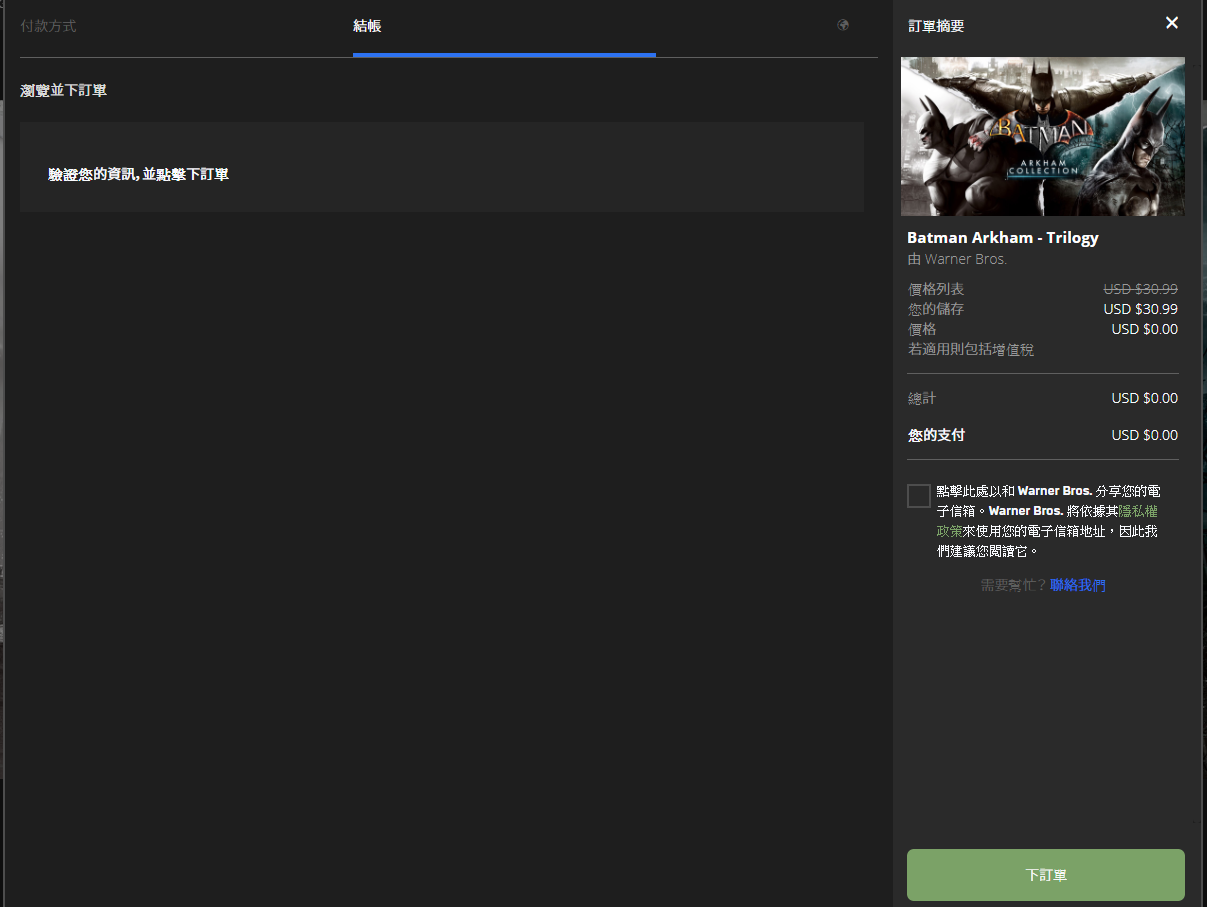This screenshot has height=907, width=1207.
Task: Switch to the 付款方式 tab
Action: click(48, 26)
